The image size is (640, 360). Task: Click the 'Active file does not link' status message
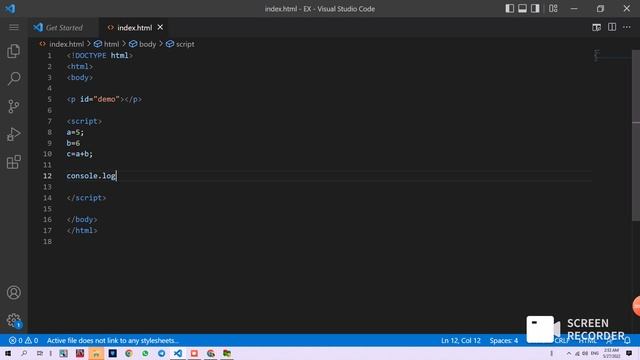pyautogui.click(x=113, y=340)
